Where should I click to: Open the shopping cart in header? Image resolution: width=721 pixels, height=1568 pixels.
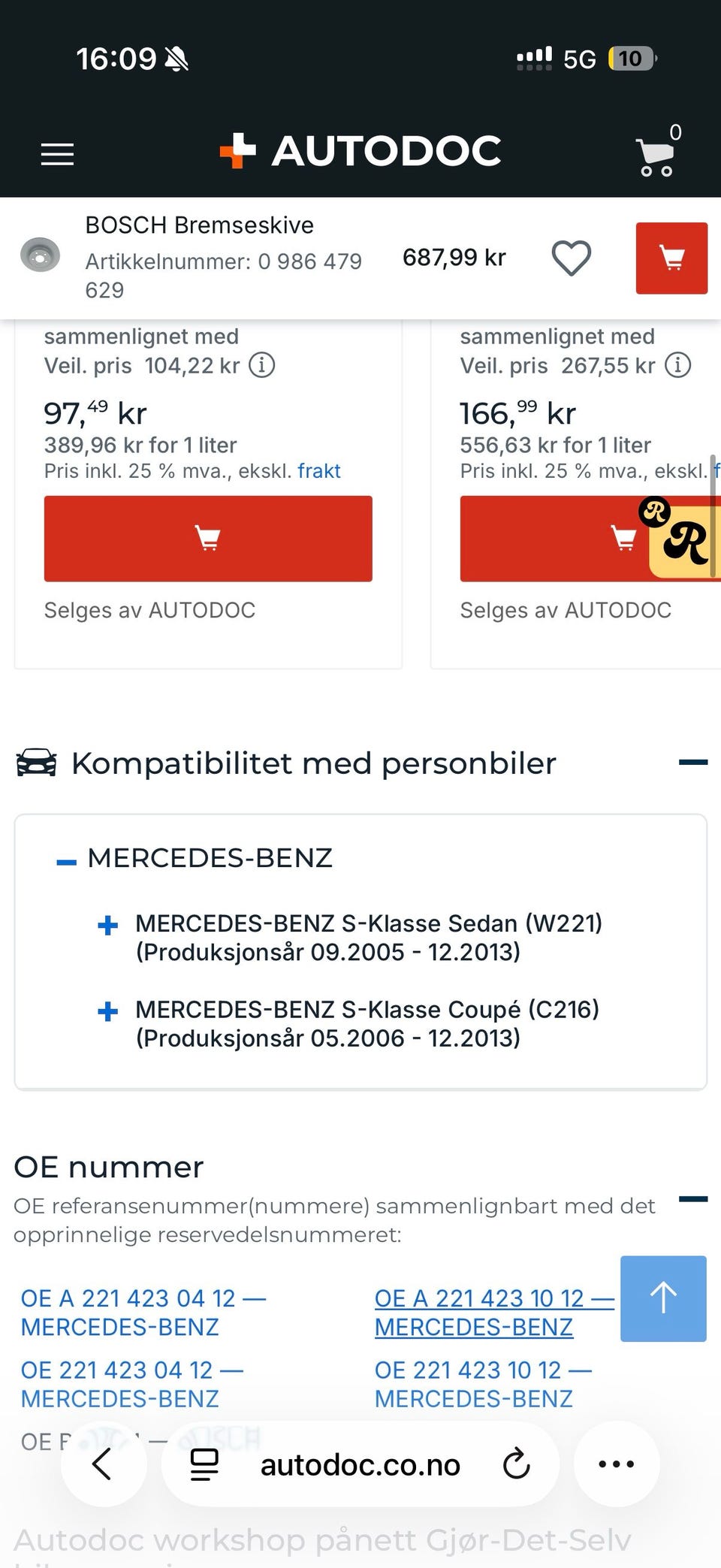point(658,153)
